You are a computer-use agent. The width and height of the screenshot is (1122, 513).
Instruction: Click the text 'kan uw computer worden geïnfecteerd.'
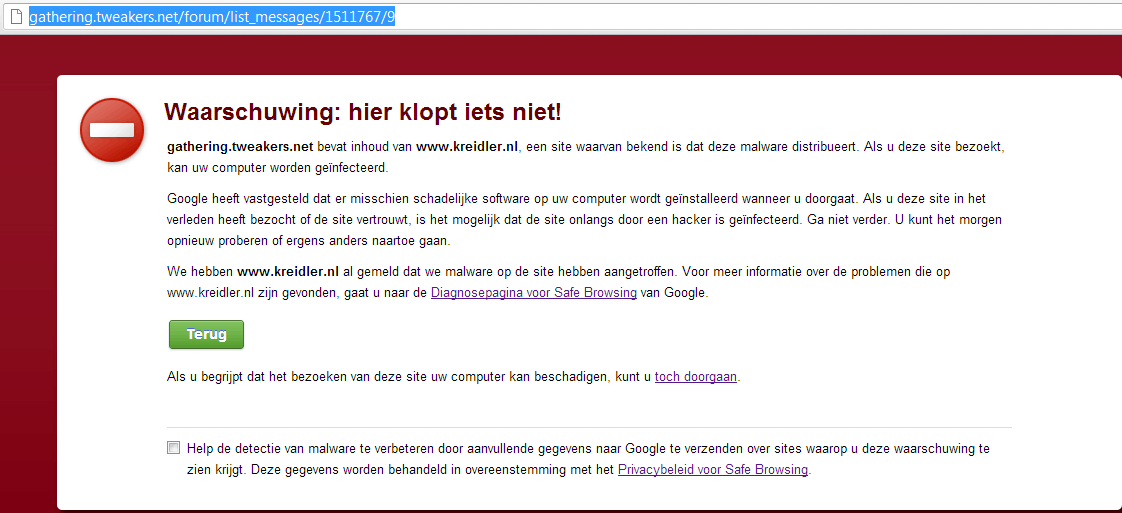(278, 169)
